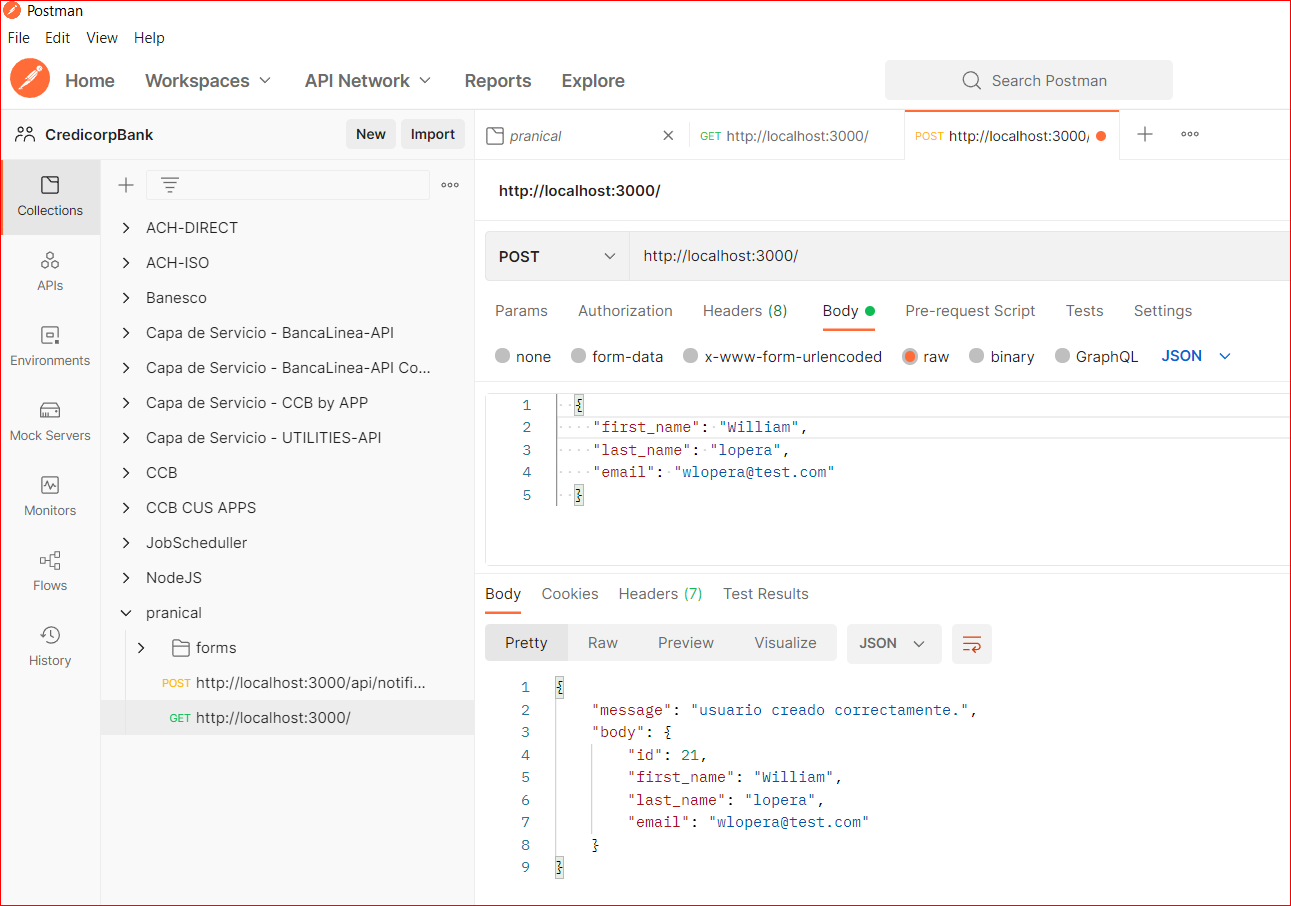Screen dimensions: 1291x906
Task: Open the Flows sidebar panel
Action: pos(50,572)
